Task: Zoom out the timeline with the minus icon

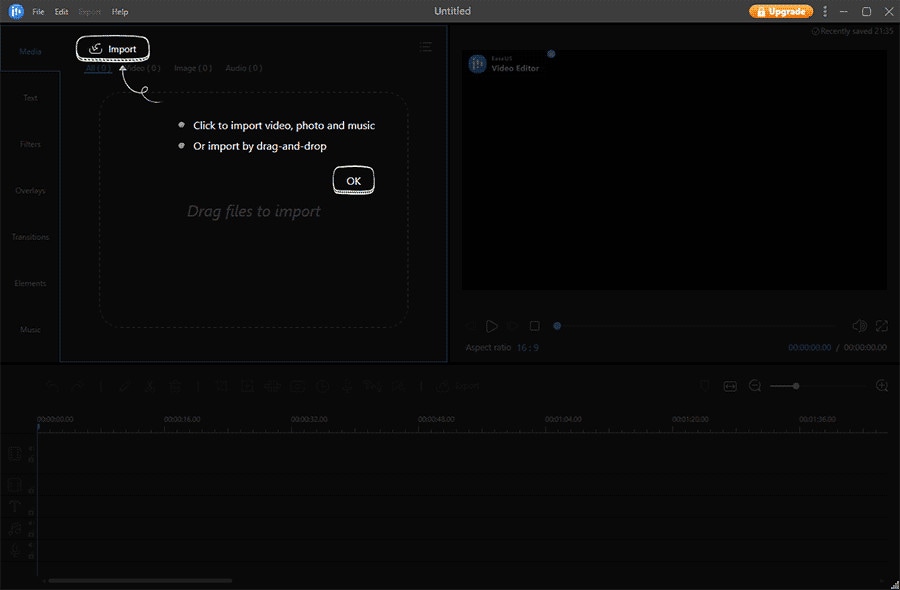Action: click(755, 387)
